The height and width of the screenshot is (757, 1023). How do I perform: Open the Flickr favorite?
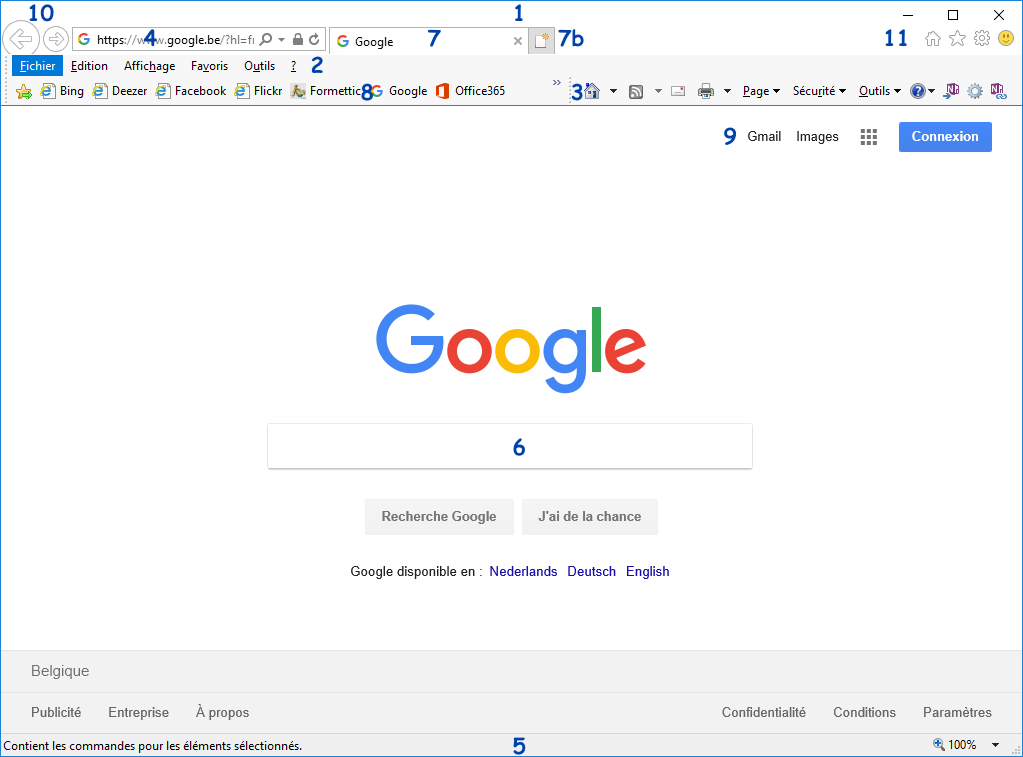(x=259, y=91)
